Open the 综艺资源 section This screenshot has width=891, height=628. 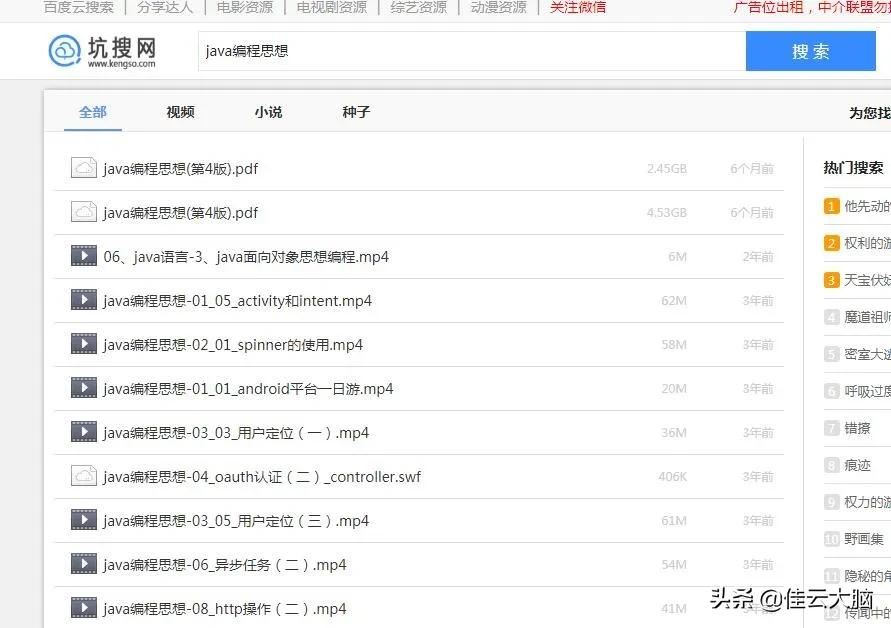pyautogui.click(x=418, y=7)
